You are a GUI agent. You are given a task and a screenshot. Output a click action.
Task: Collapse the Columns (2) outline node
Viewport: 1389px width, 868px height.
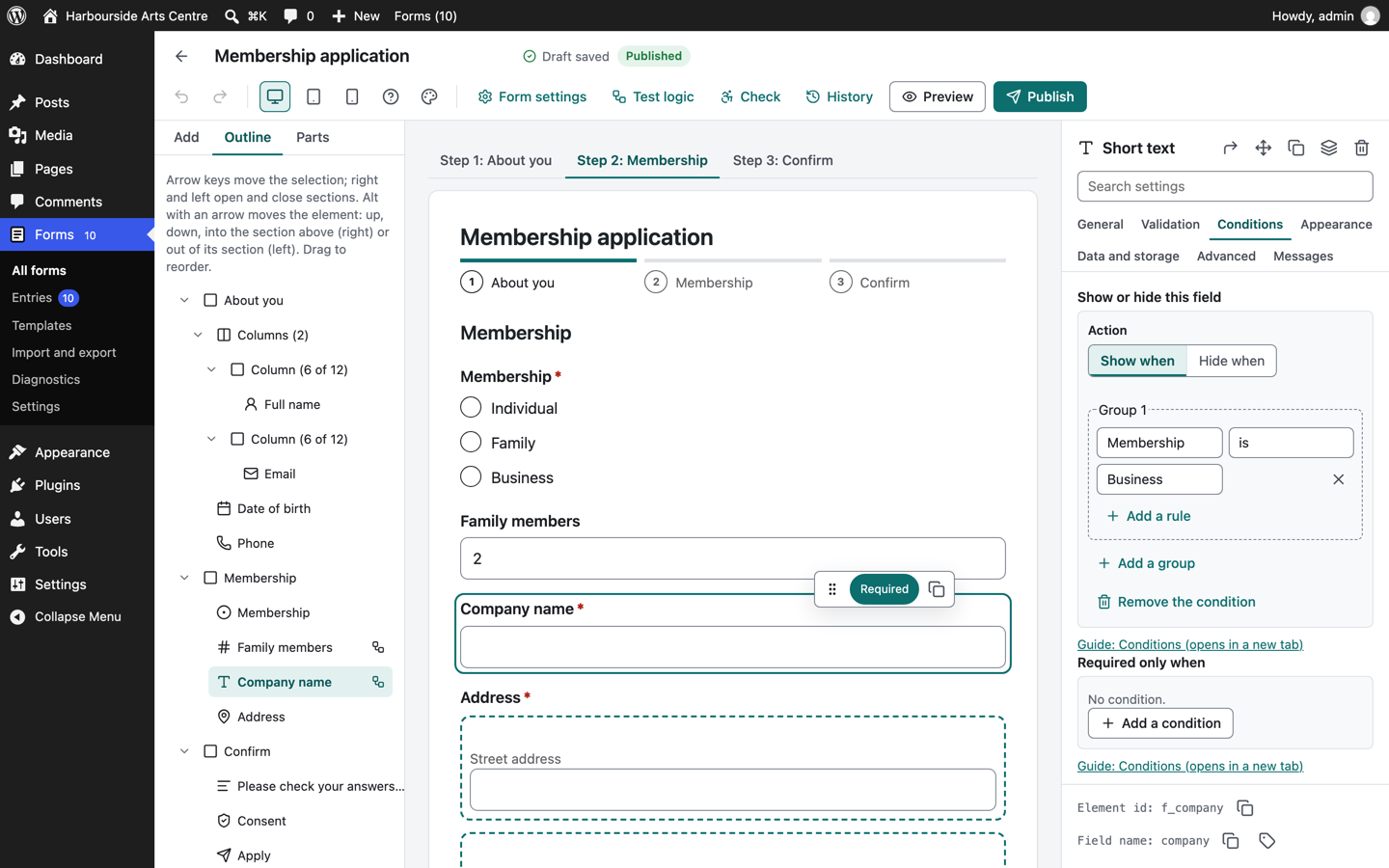(x=198, y=335)
